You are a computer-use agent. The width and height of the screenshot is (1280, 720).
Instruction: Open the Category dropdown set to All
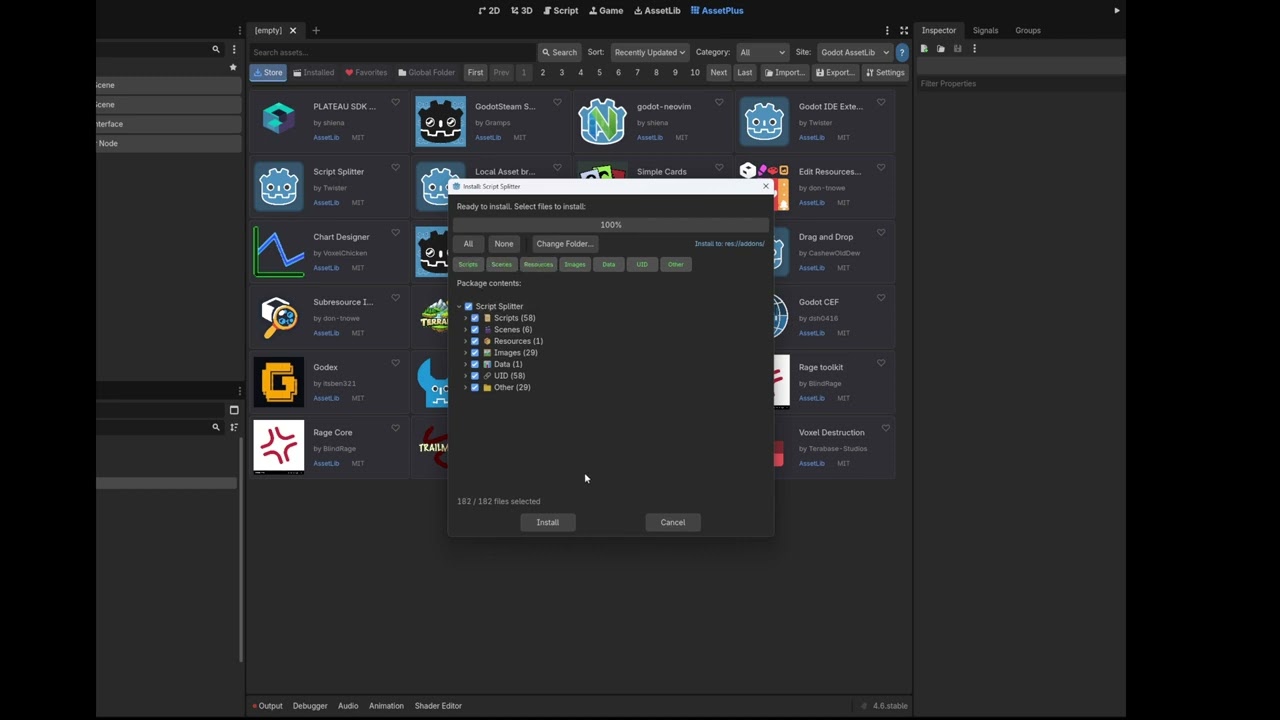(x=761, y=52)
